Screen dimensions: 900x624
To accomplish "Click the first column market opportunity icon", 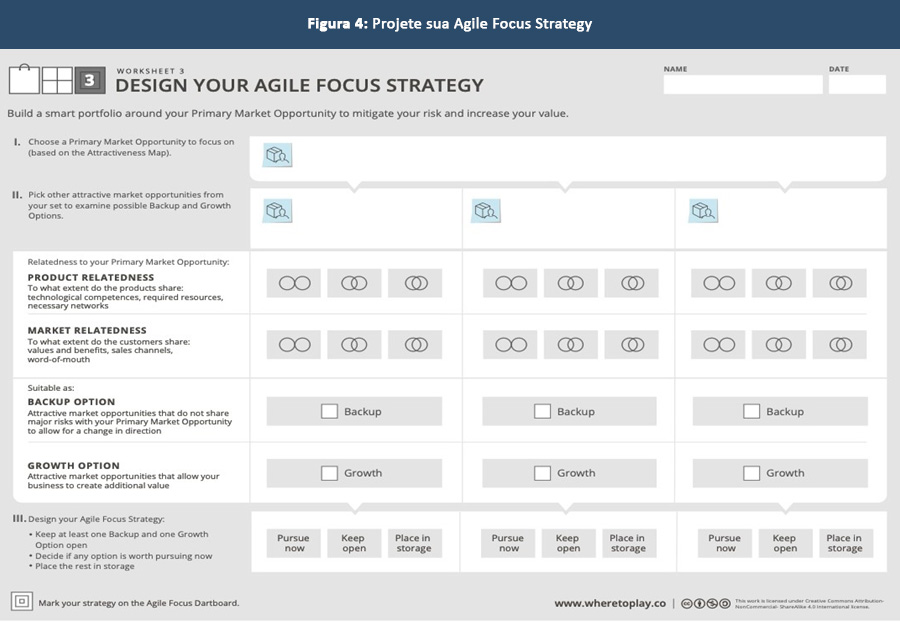I will [x=277, y=210].
